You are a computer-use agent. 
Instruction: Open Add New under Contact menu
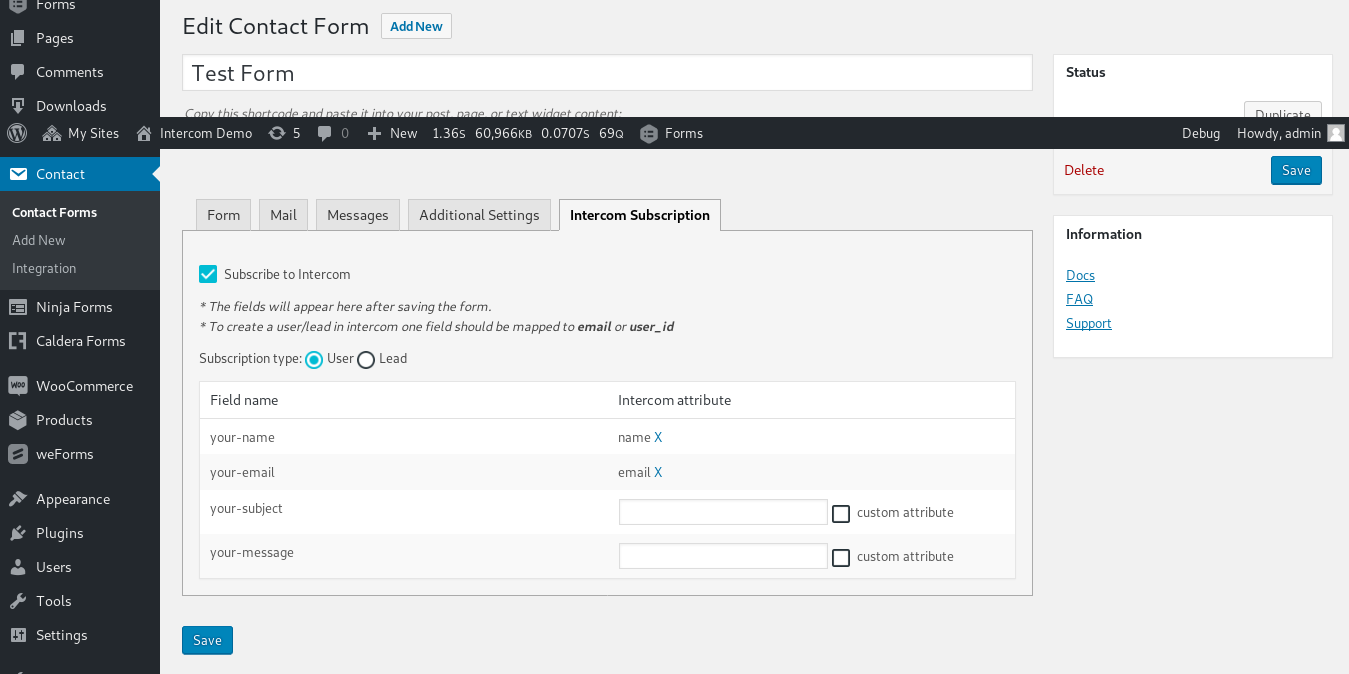pyautogui.click(x=39, y=240)
